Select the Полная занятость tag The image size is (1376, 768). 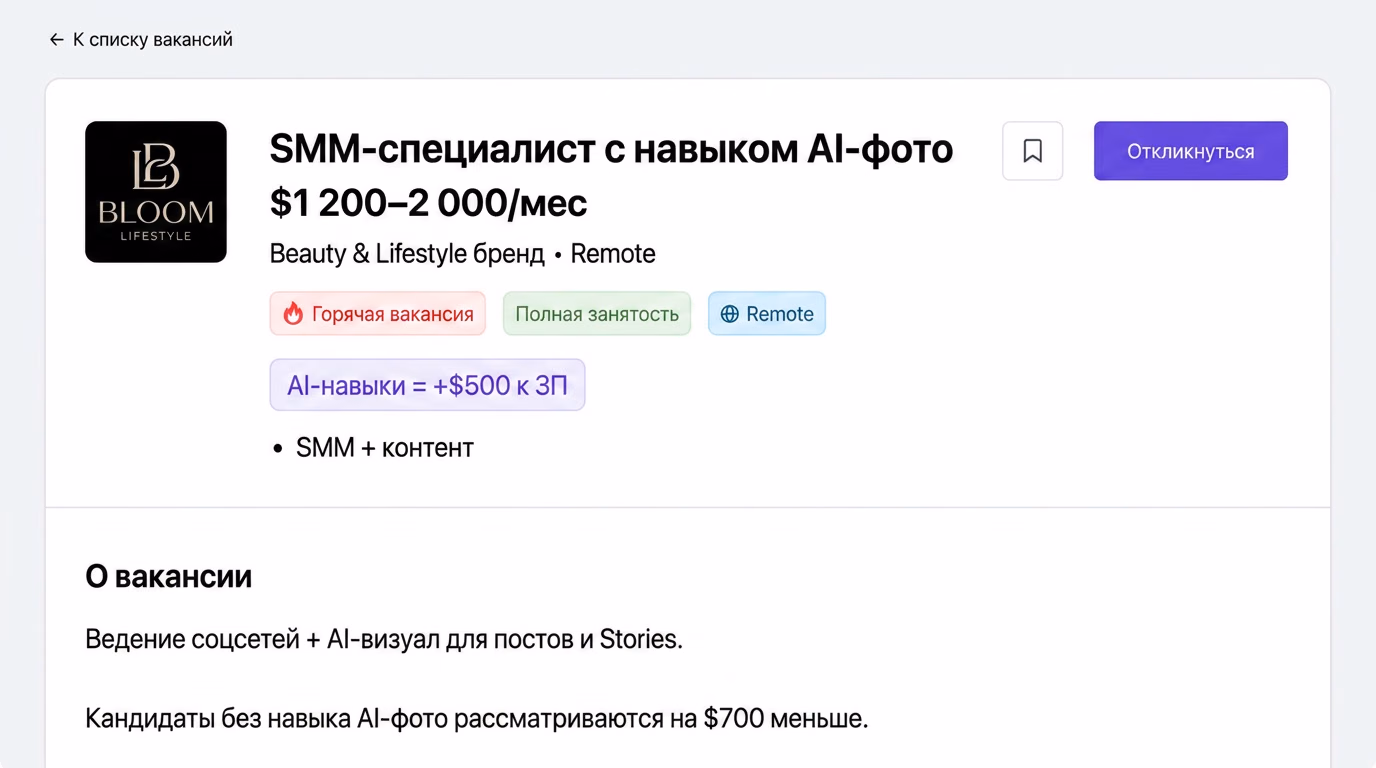tap(597, 314)
